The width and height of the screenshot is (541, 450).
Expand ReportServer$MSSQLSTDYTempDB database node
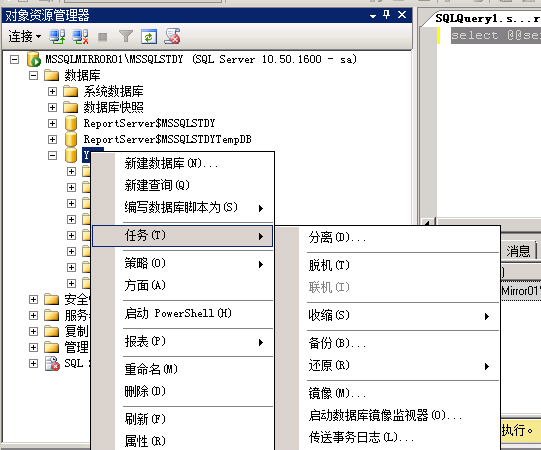pos(52,139)
